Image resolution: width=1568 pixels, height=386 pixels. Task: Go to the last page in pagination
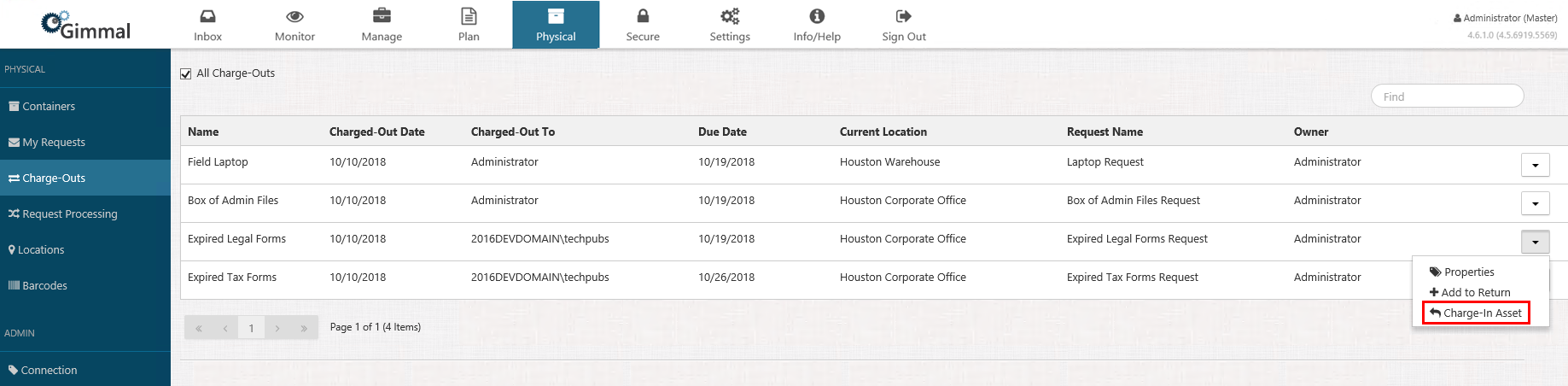[304, 328]
